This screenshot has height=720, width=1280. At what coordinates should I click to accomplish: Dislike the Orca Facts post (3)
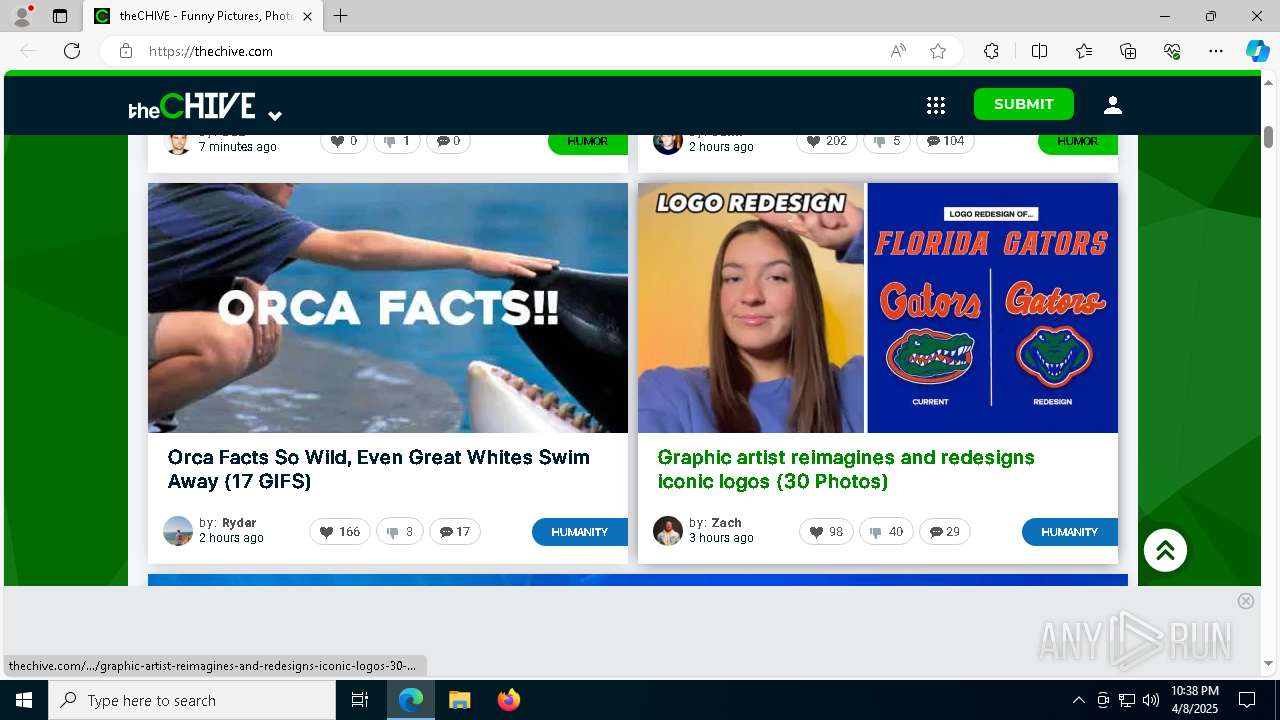pos(399,532)
